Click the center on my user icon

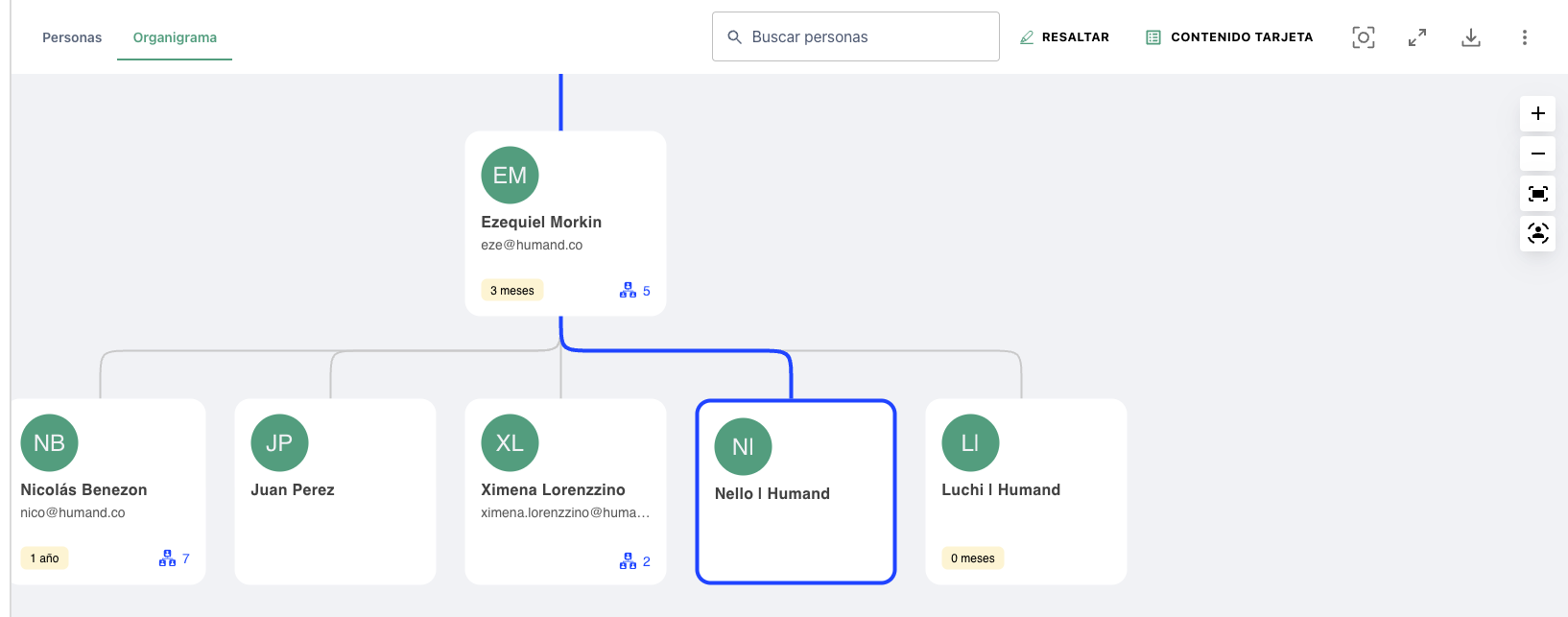(1537, 233)
